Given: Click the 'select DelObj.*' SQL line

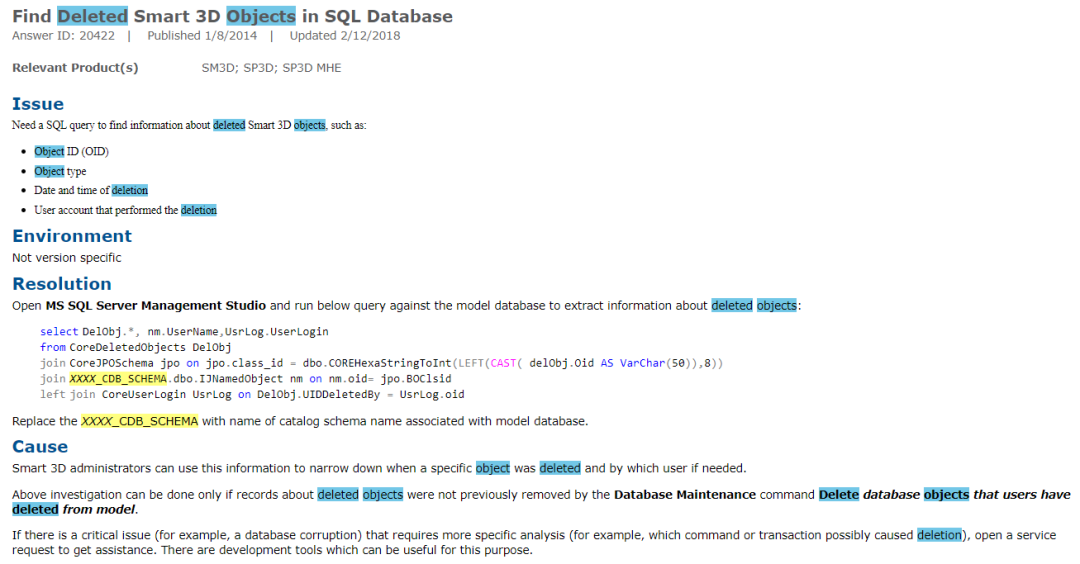Looking at the screenshot, I should 184,332.
